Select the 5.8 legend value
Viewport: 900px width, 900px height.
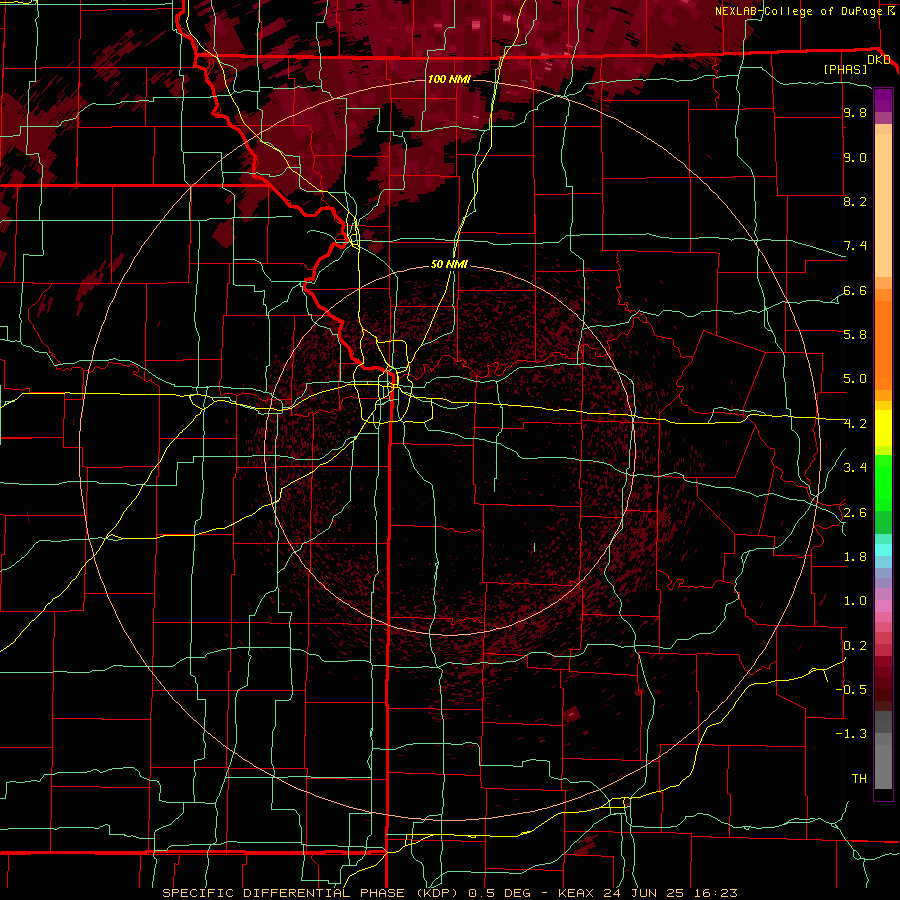[x=855, y=335]
